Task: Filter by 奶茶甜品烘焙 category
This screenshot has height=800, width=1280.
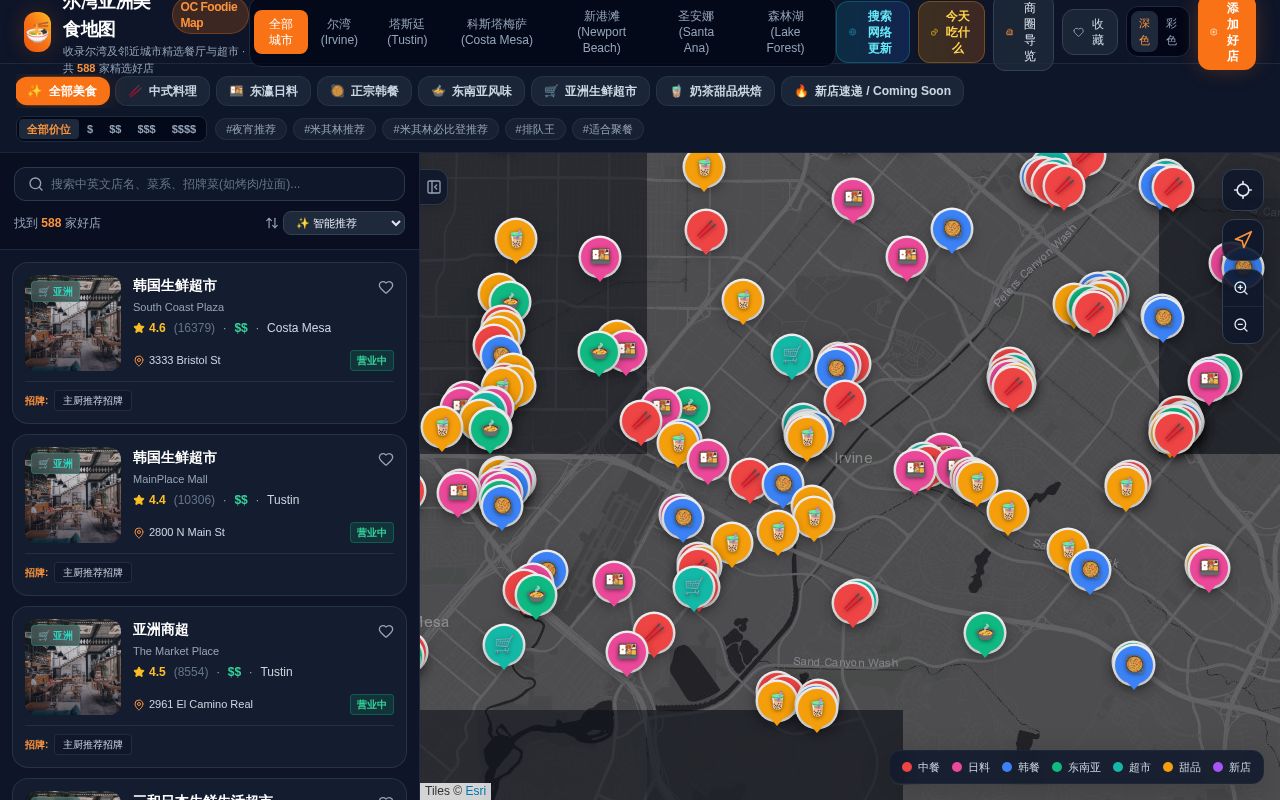Action: tap(716, 91)
